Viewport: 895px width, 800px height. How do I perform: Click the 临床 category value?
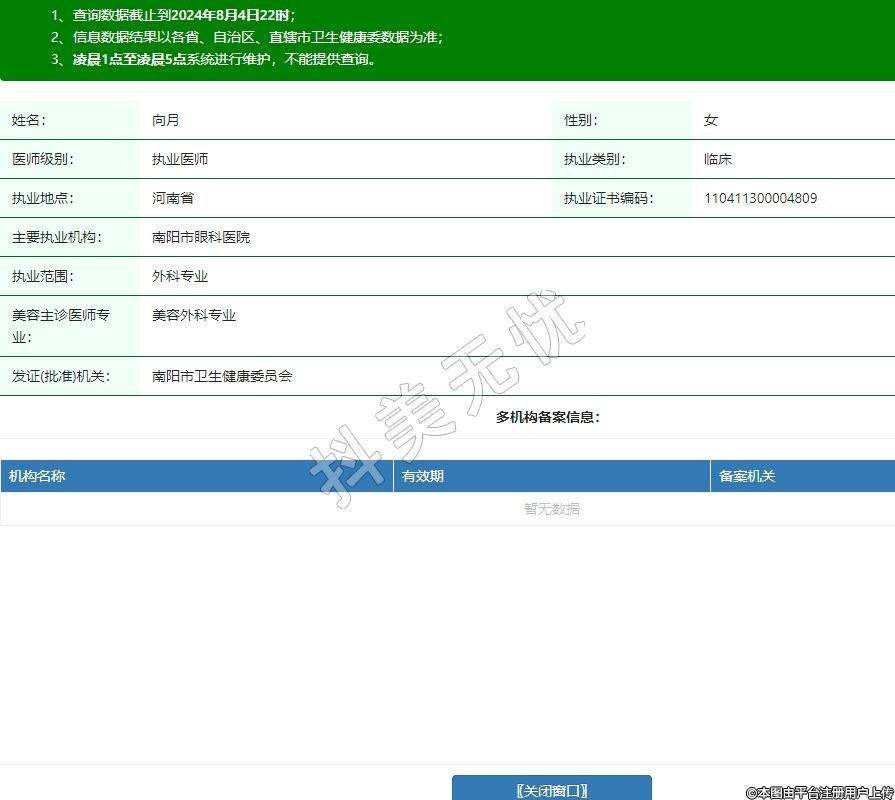(x=718, y=159)
